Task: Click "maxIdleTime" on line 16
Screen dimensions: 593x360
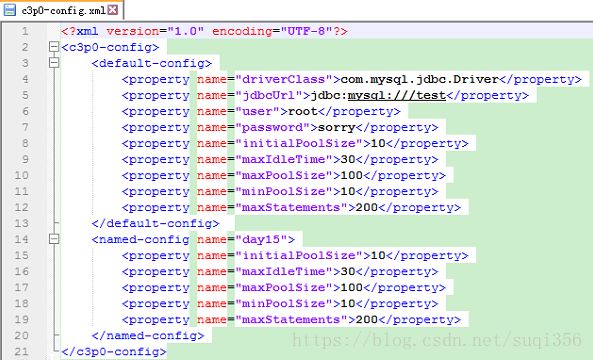Action: 284,272
